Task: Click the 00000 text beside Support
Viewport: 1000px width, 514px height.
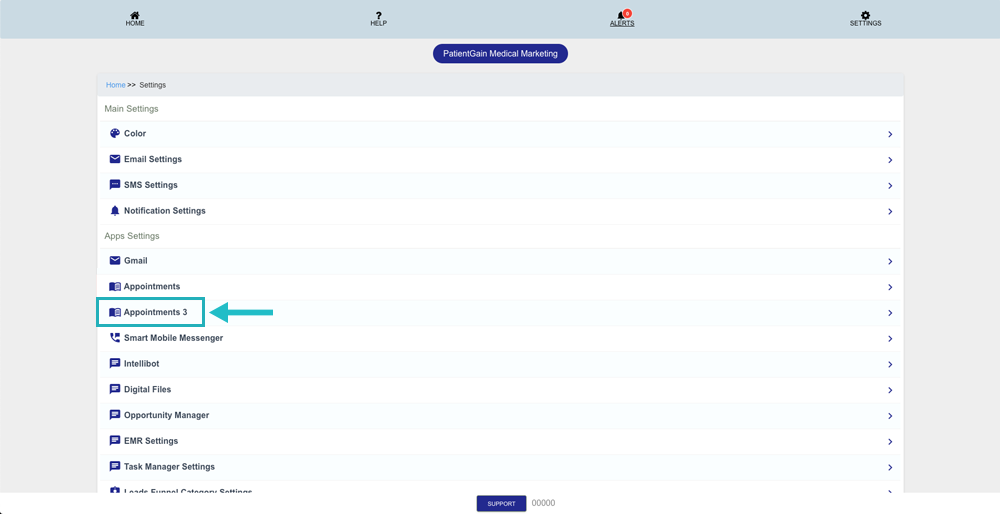Action: [543, 503]
